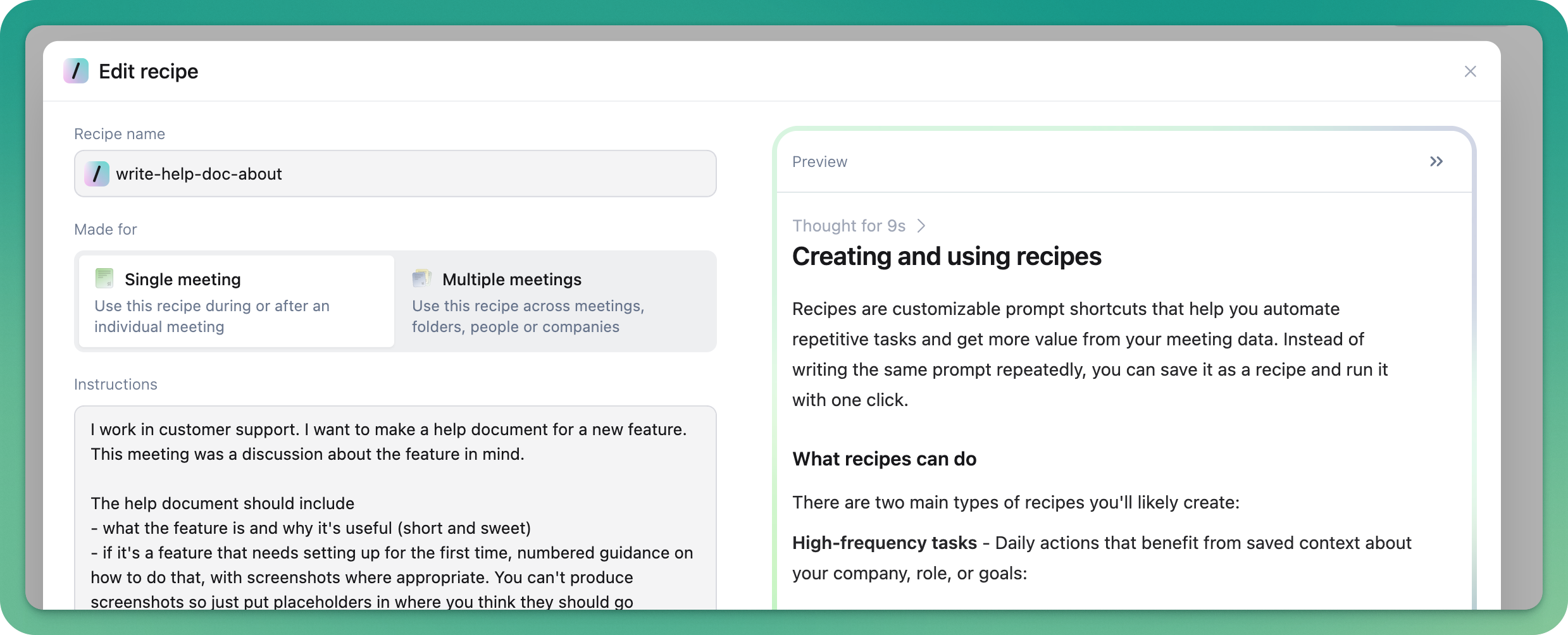Click the Multiple meetings stacked notes icon
Image resolution: width=1568 pixels, height=635 pixels.
click(421, 278)
